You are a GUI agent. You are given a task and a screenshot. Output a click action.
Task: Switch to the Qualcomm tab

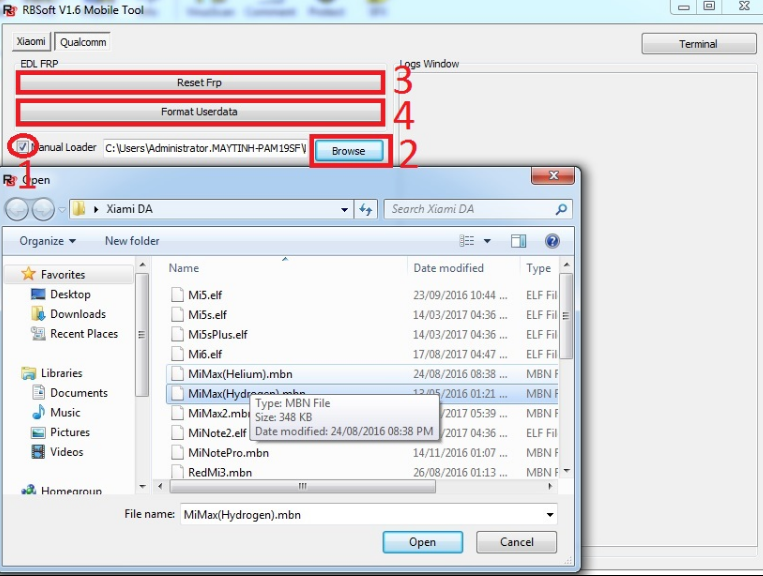point(83,42)
